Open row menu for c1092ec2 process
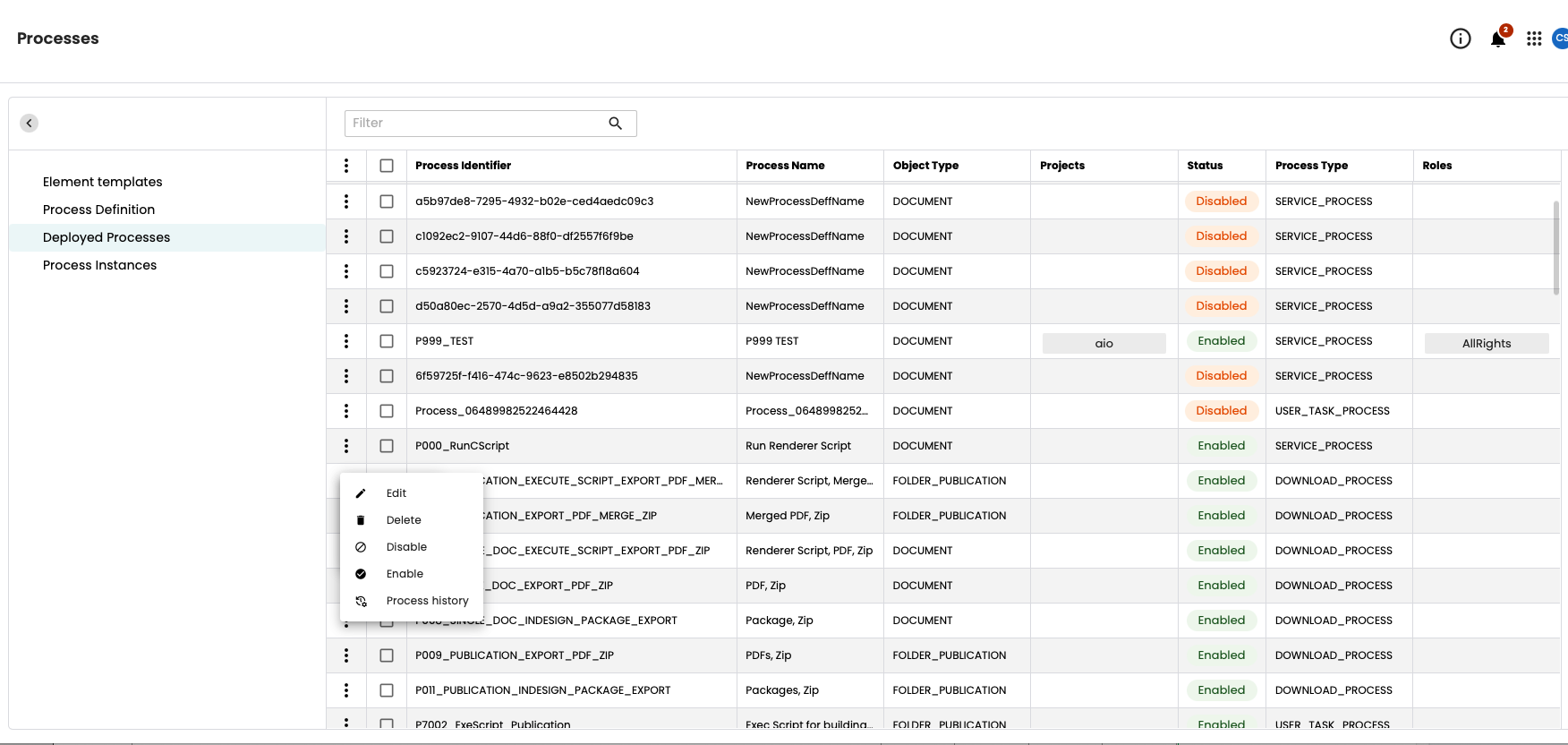This screenshot has height=745, width=1568. point(346,236)
